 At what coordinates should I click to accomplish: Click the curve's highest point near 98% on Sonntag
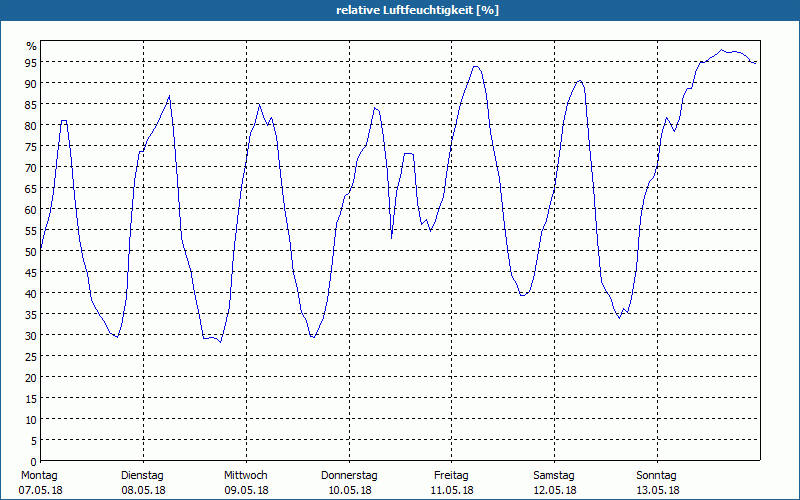(x=721, y=50)
